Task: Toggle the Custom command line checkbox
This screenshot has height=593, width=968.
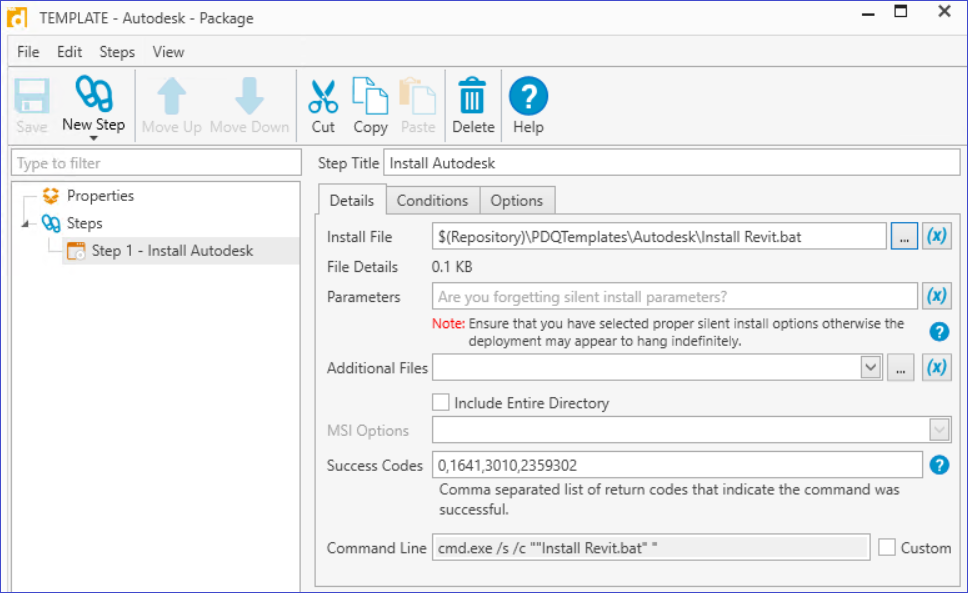Action: coord(887,547)
